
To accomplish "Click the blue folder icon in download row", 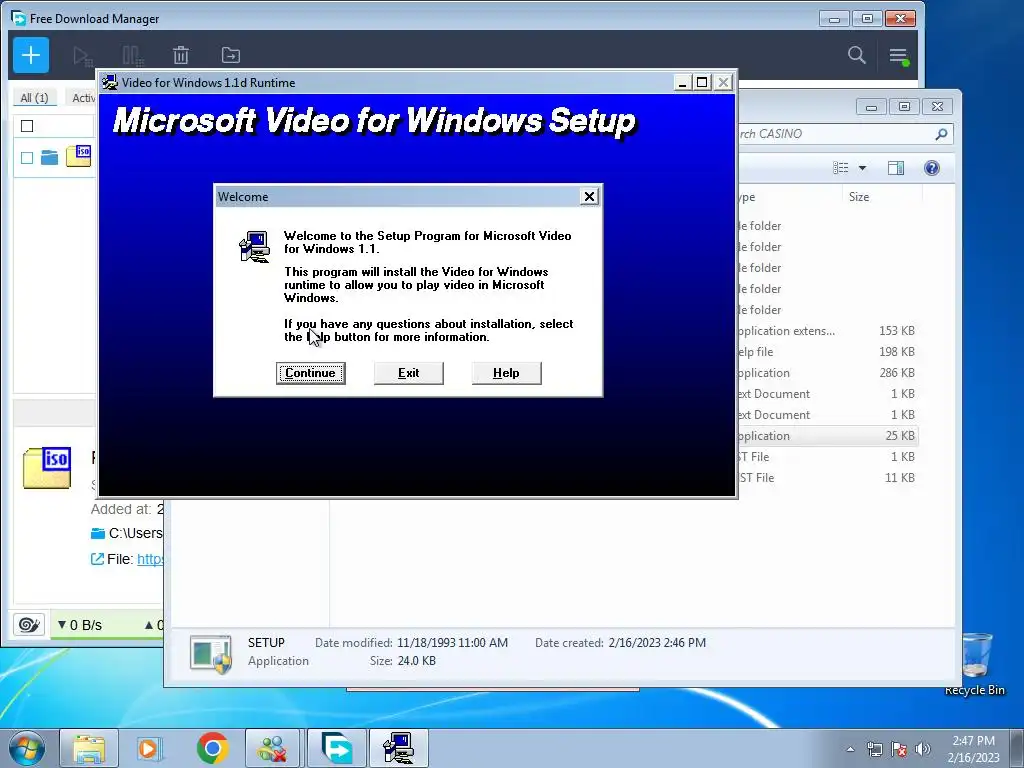I will click(50, 157).
